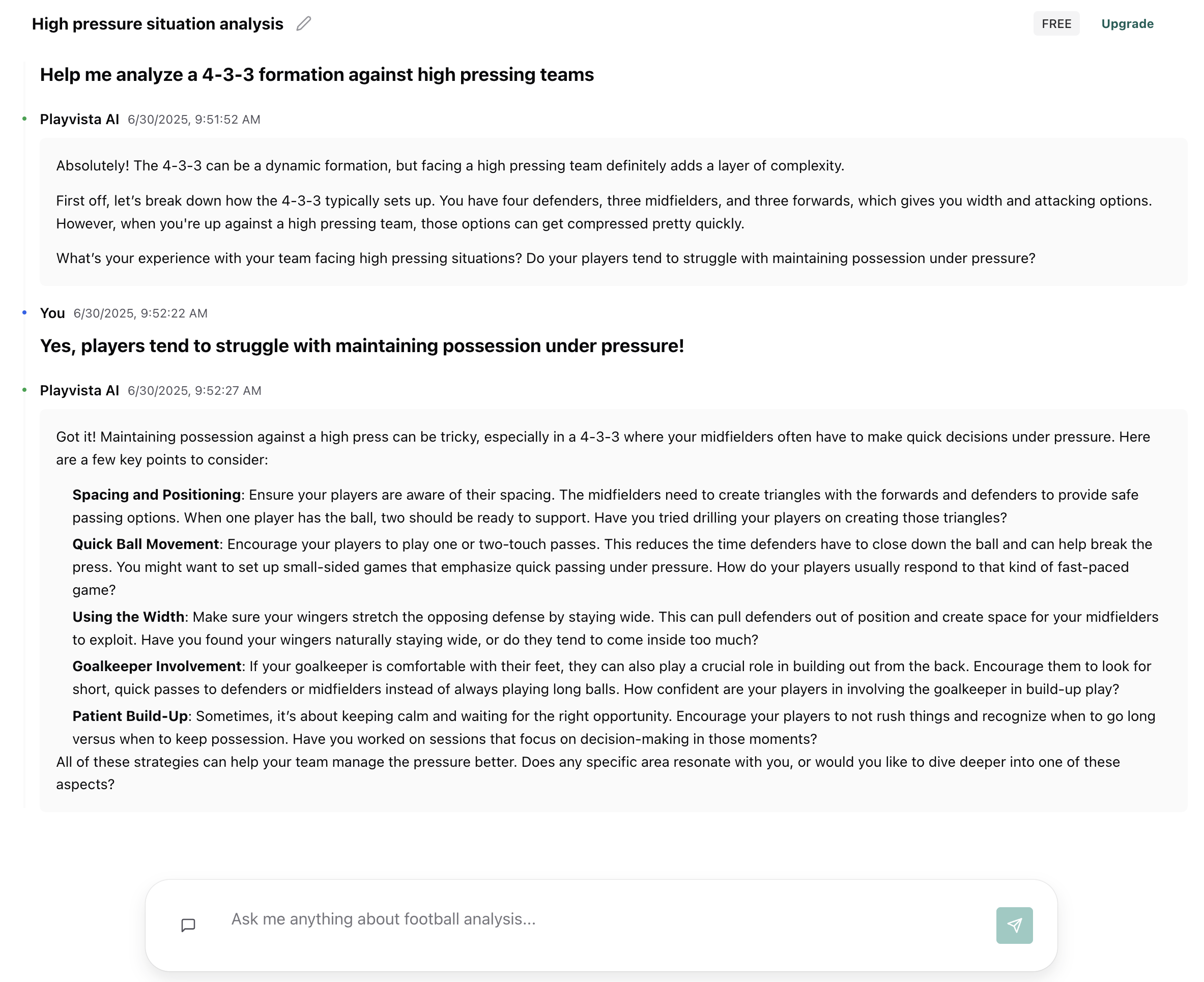Click the chat bubble icon in the input bar
Screen dimensions: 1204x982
(187, 925)
